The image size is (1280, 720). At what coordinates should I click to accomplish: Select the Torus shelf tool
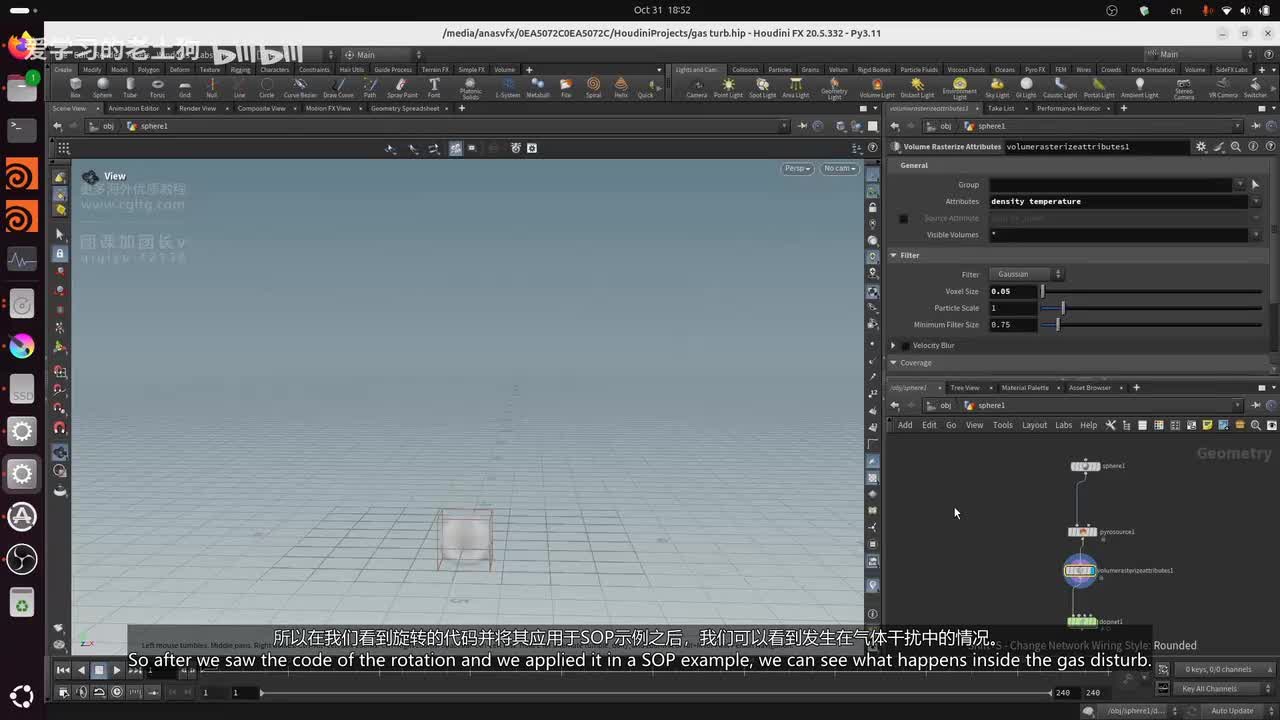(x=157, y=88)
